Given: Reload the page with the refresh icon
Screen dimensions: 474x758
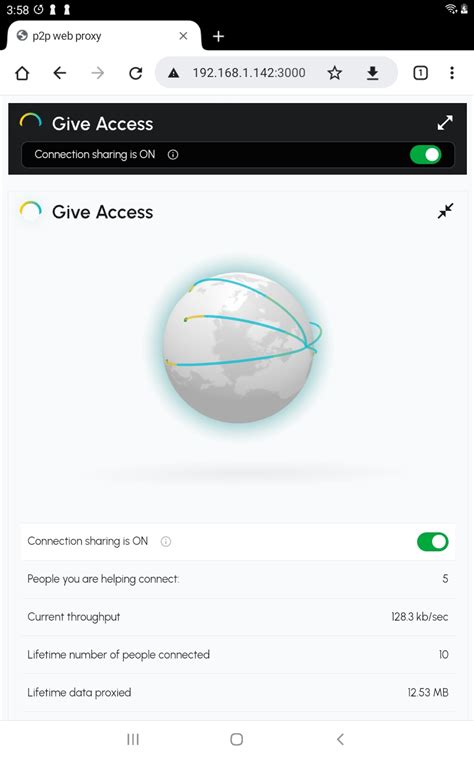Looking at the screenshot, I should click(136, 73).
